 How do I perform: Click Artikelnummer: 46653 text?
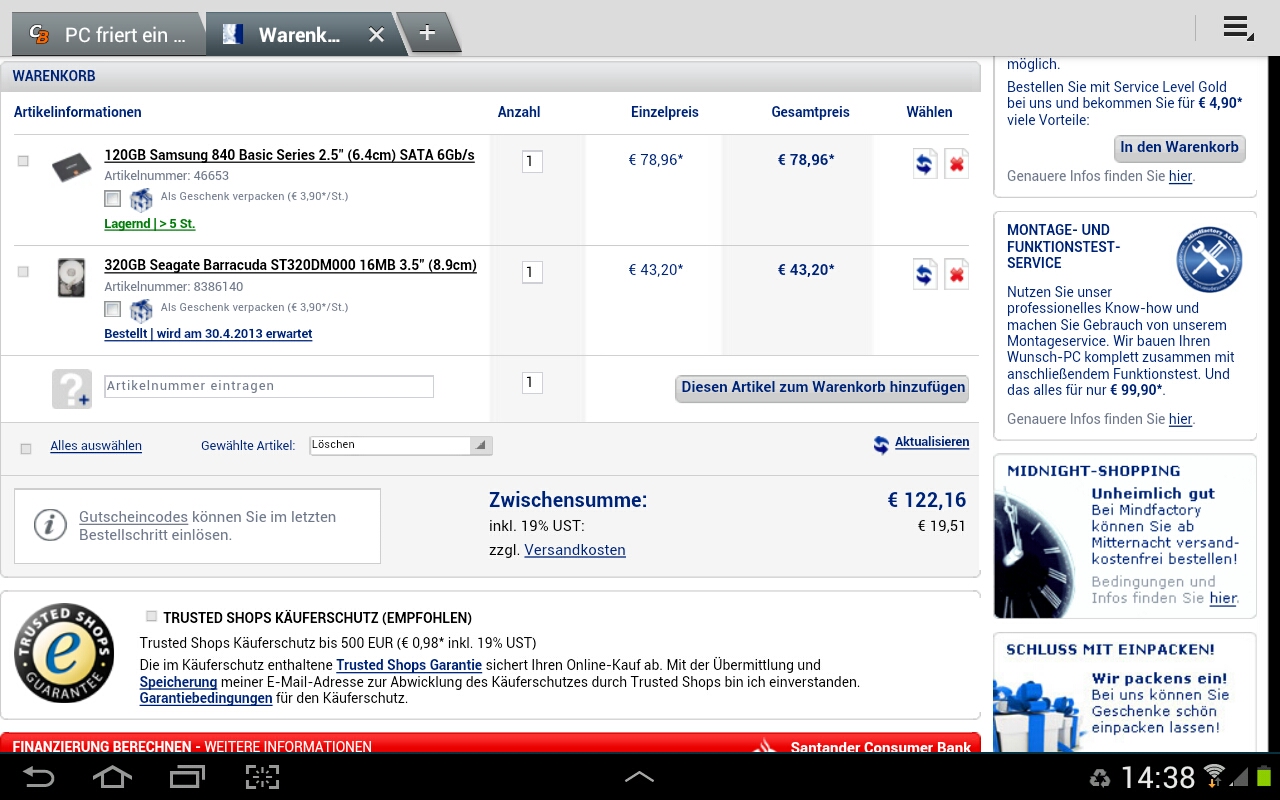pyautogui.click(x=167, y=176)
